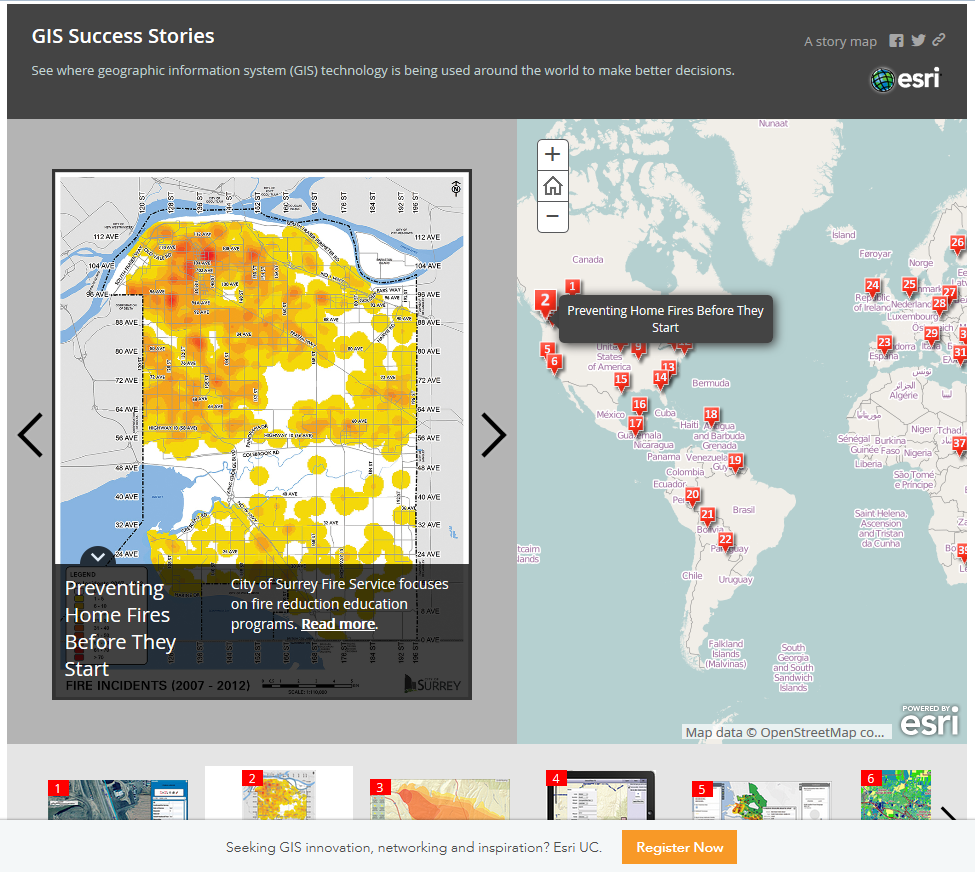Open the Esri logo in header
This screenshot has height=872, width=975.
click(906, 80)
